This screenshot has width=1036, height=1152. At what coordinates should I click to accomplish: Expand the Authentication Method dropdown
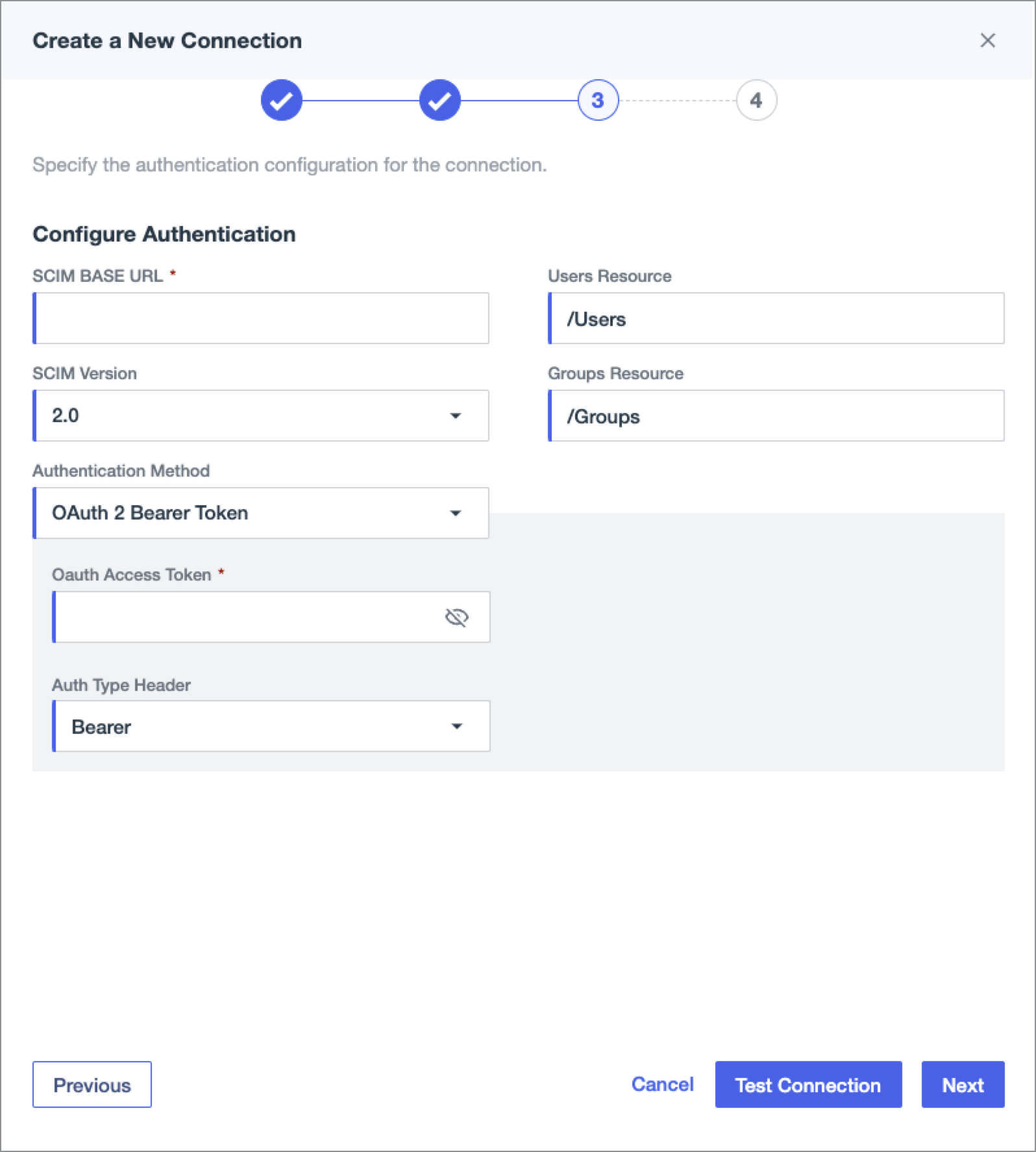pos(260,513)
